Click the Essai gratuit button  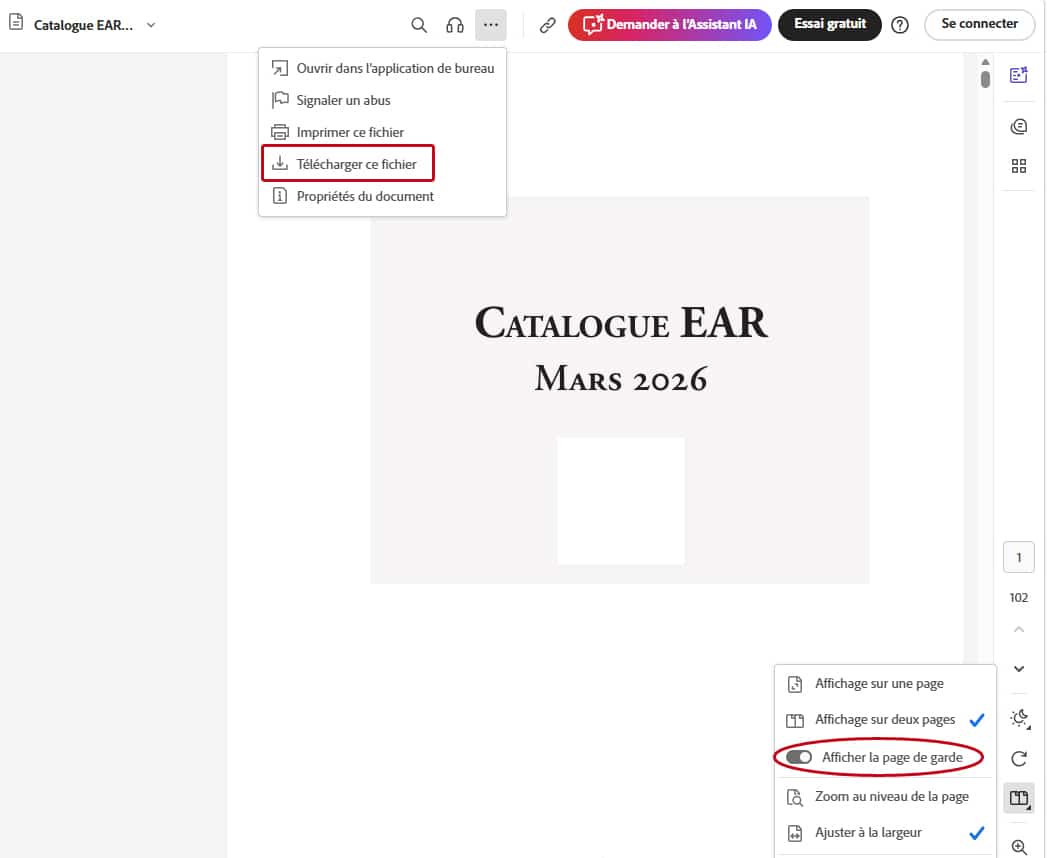tap(829, 24)
